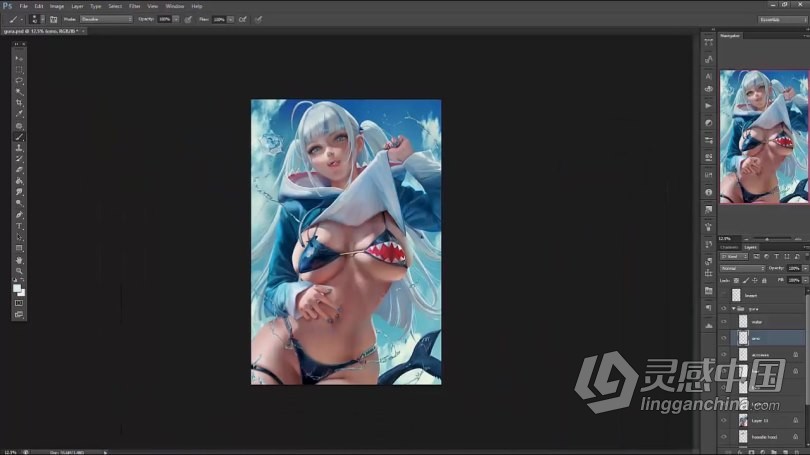The image size is (810, 455).
Task: Open the layer blend mode dropdown
Action: pos(742,269)
